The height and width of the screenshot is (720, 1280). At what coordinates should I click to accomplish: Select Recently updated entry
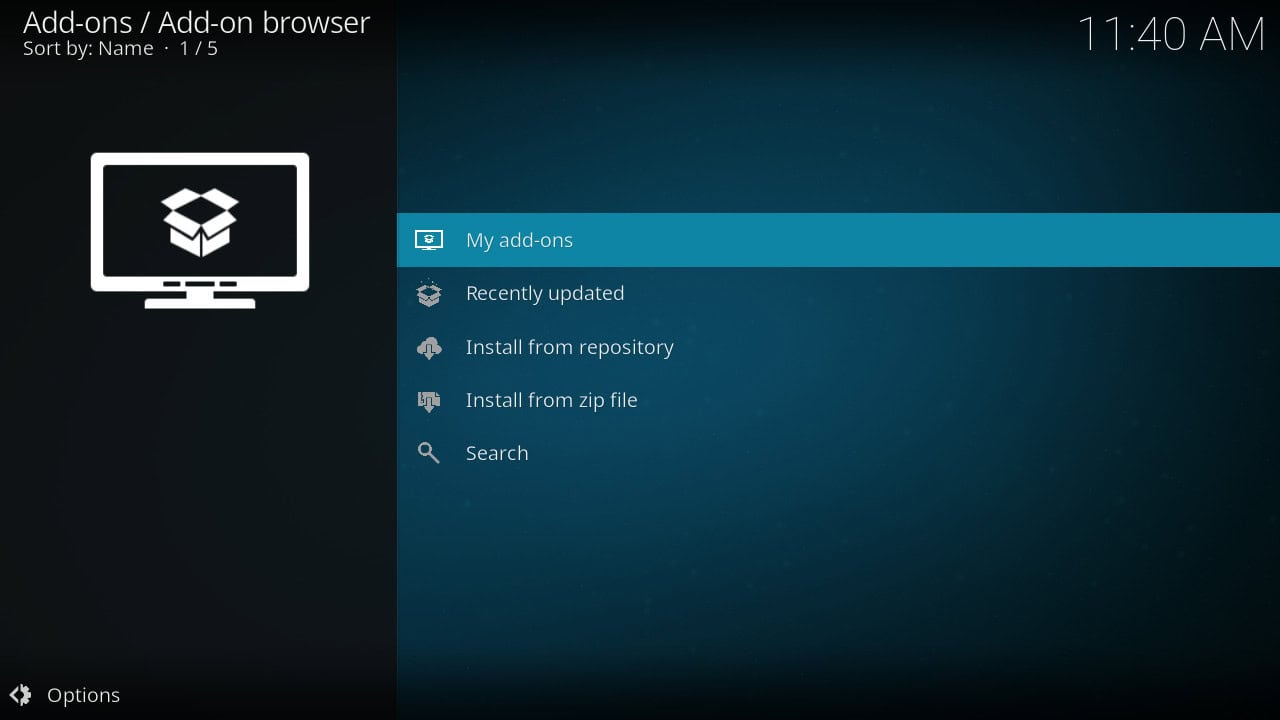[x=838, y=293]
